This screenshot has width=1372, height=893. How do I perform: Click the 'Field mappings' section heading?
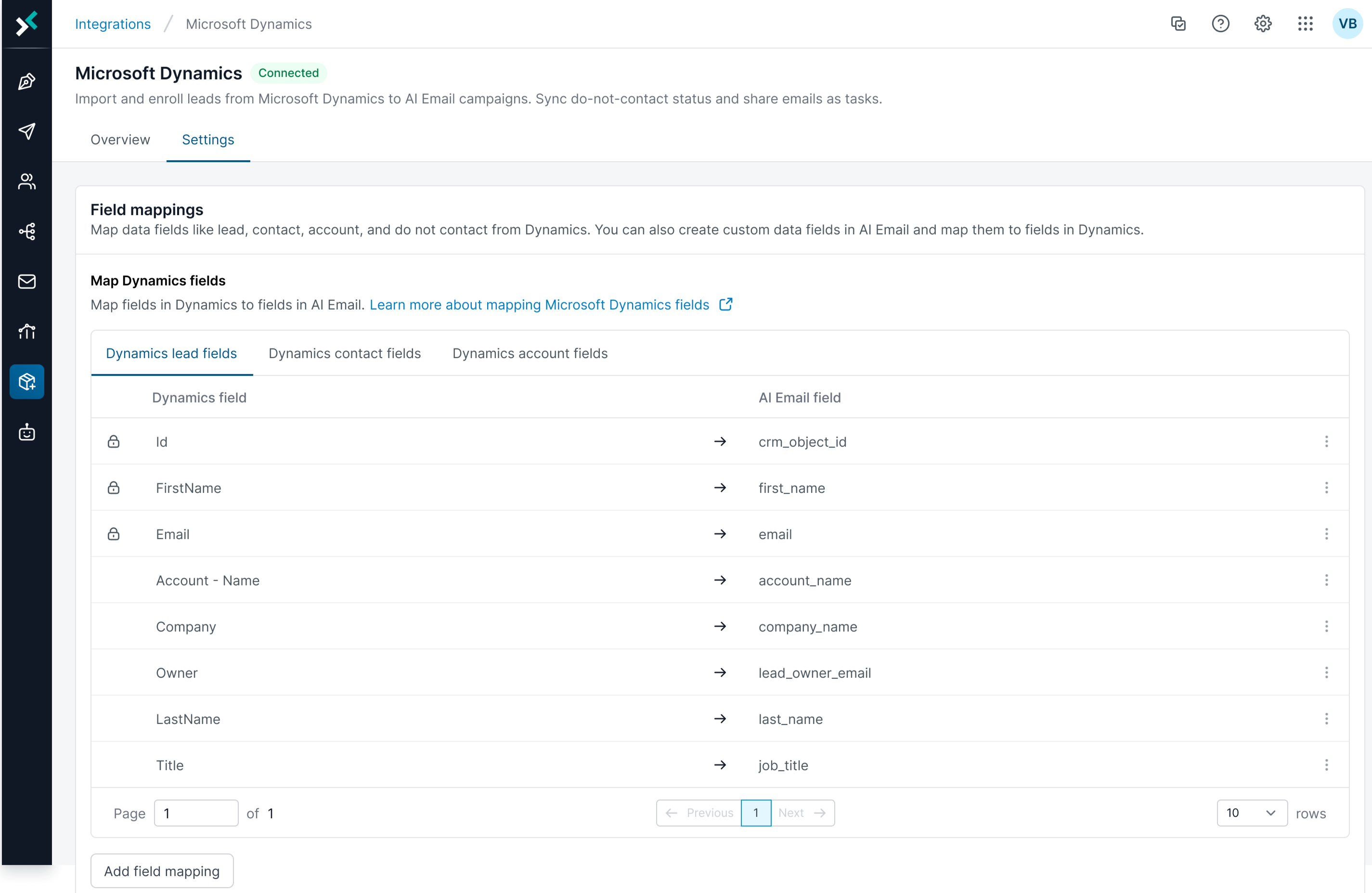tap(147, 210)
